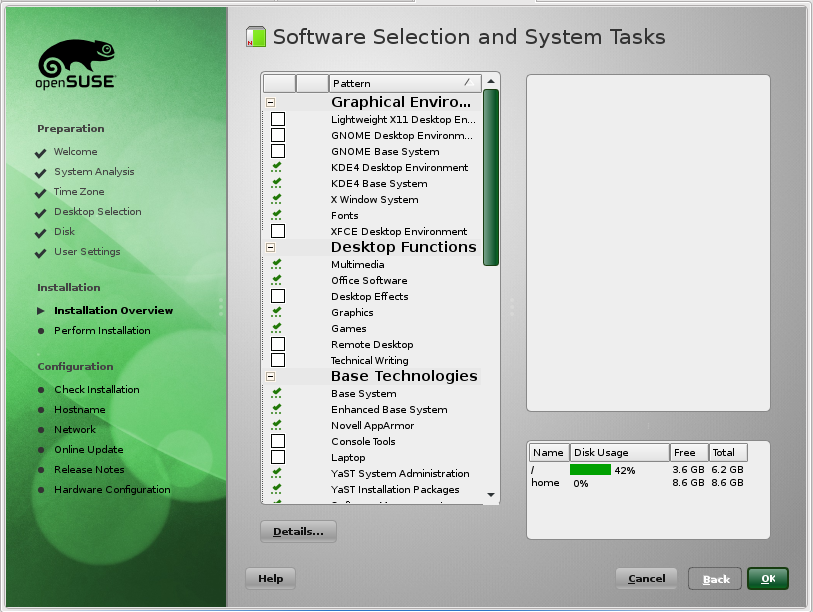This screenshot has height=612, width=813.
Task: Click the scroll down arrow of pattern list
Action: pyautogui.click(x=491, y=495)
